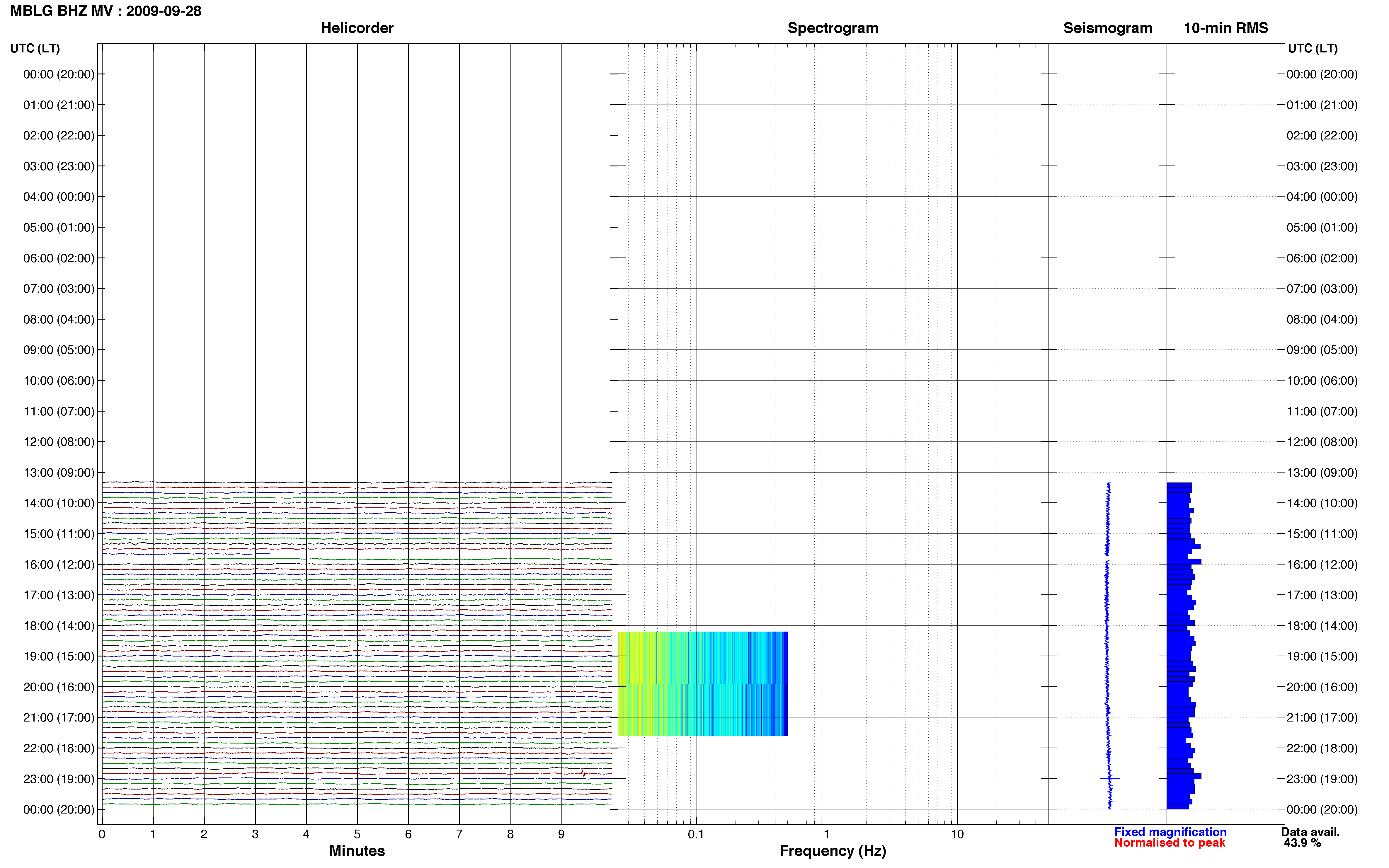Click the spectrogram frequency tick '10'
The image size is (1389, 868).
(957, 834)
